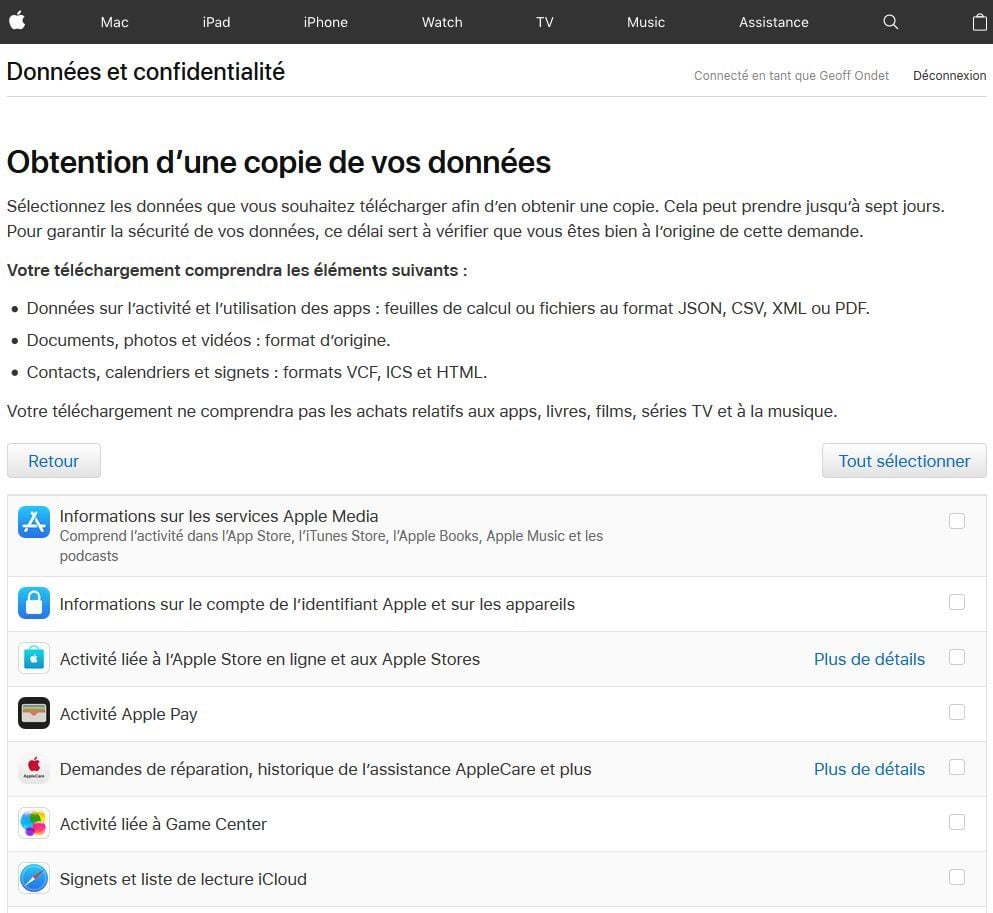Open the iPhone menu item
Viewport: 993px width, 913px height.
click(x=325, y=22)
